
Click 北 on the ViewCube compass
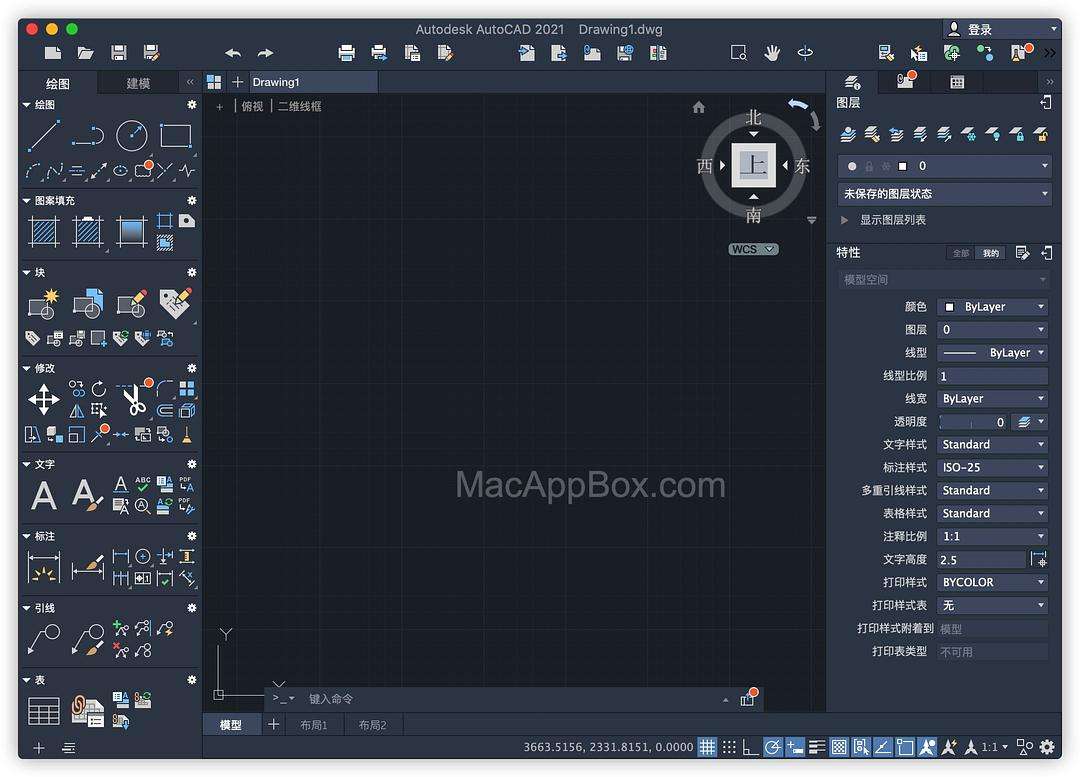point(754,118)
